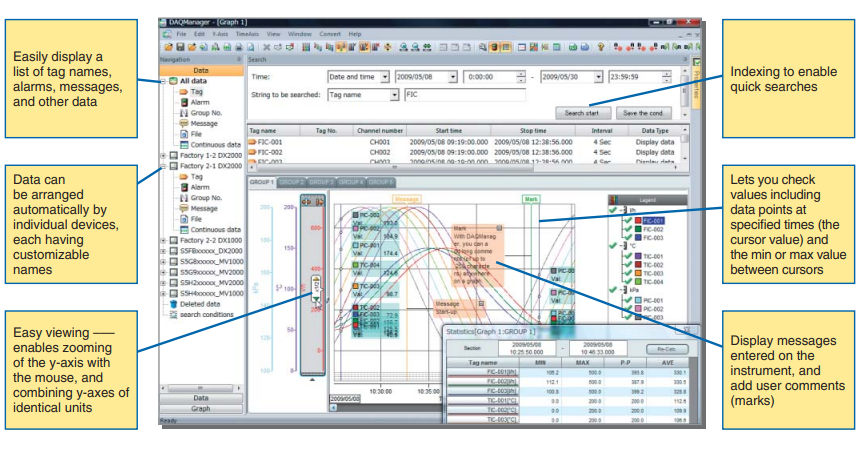
Task: Click the Search start button
Action: (x=582, y=113)
